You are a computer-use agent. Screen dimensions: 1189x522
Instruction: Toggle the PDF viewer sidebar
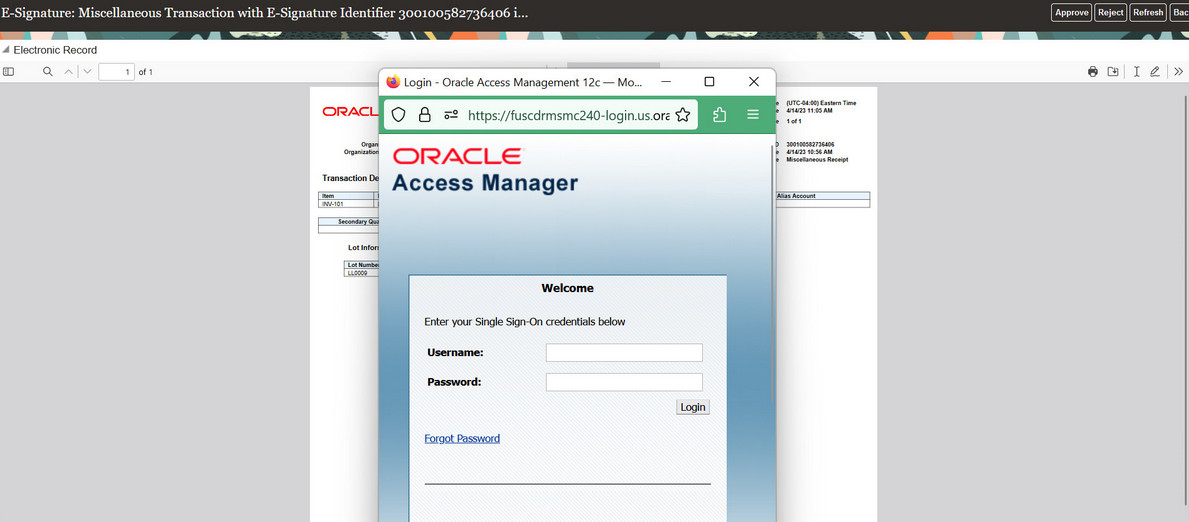pyautogui.click(x=8, y=71)
